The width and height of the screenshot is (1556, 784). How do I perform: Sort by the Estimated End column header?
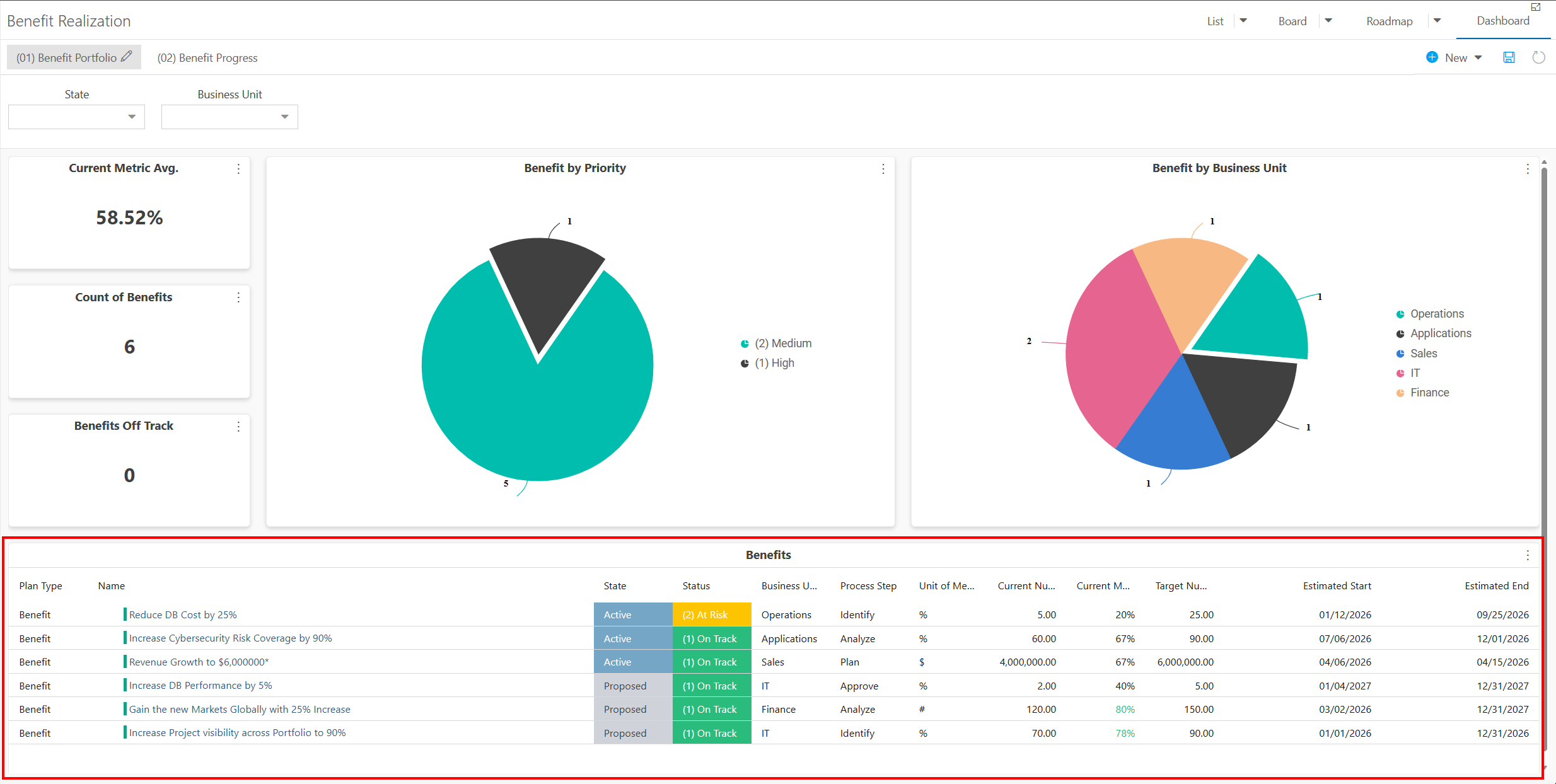click(x=1496, y=586)
